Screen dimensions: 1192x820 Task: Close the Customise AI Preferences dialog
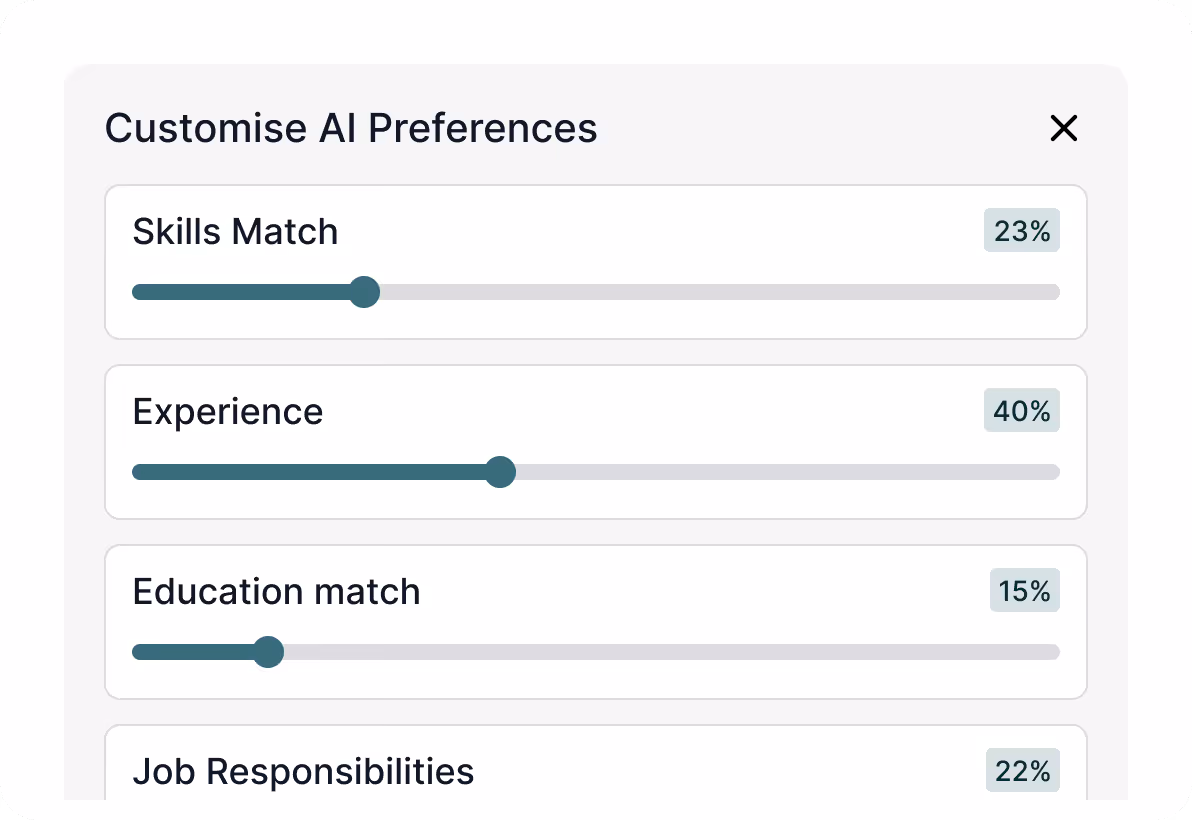click(1063, 128)
